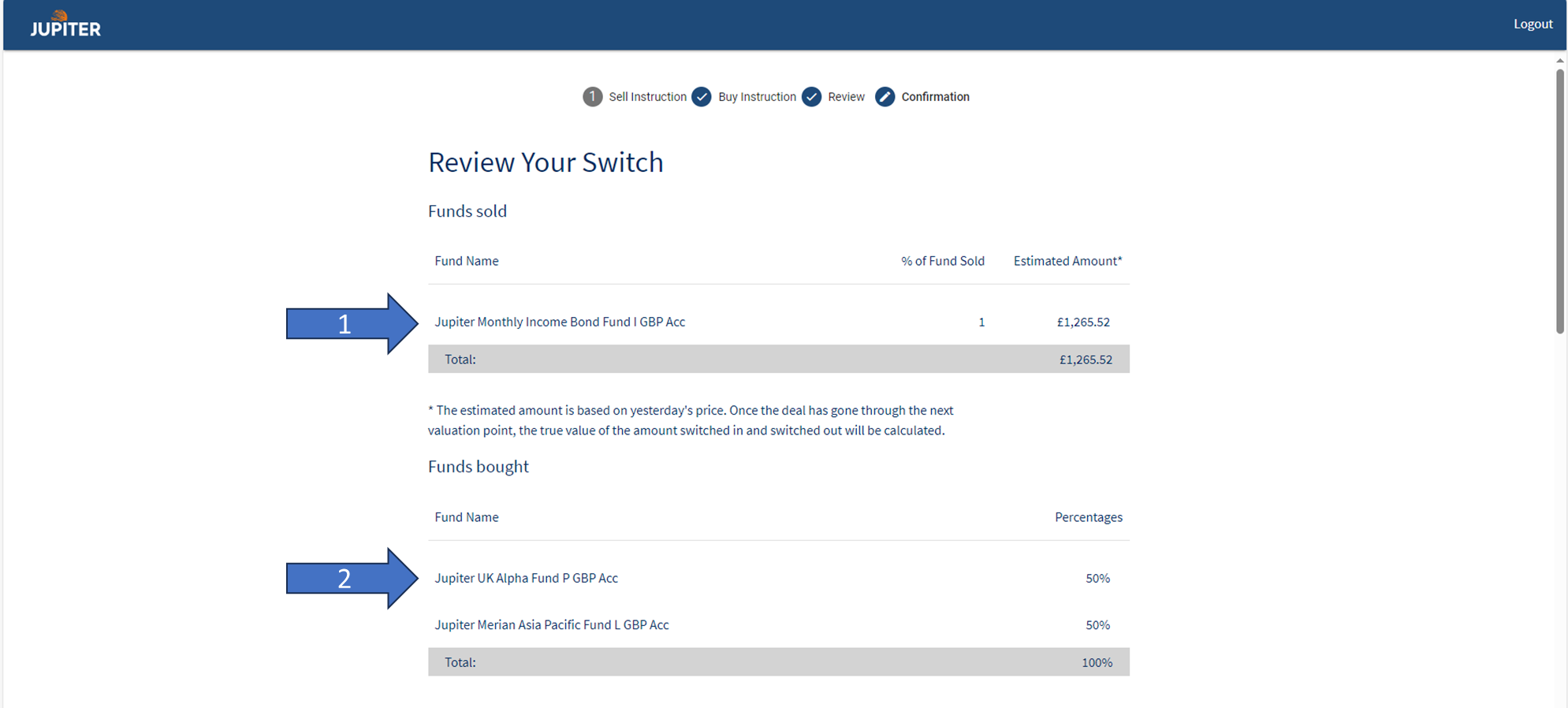Screen dimensions: 1568x708
Task: Select Jupiter UK Alpha Fund P GBP Acc
Action: [x=526, y=578]
